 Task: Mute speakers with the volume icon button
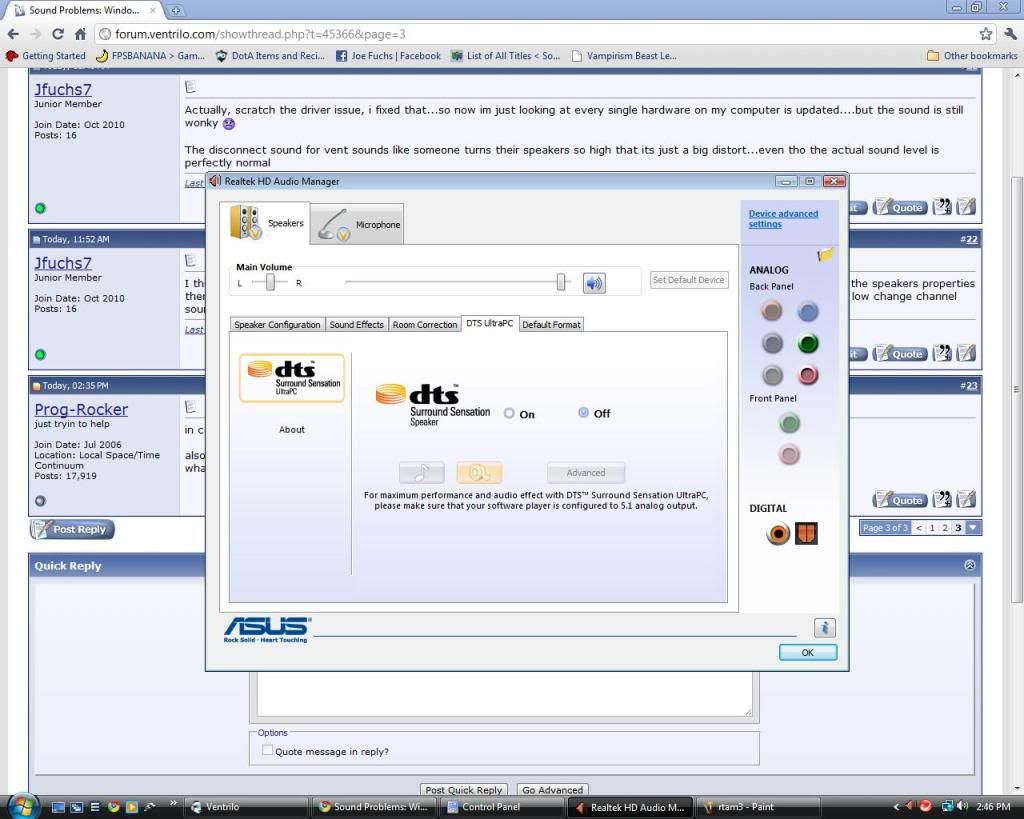pos(594,283)
